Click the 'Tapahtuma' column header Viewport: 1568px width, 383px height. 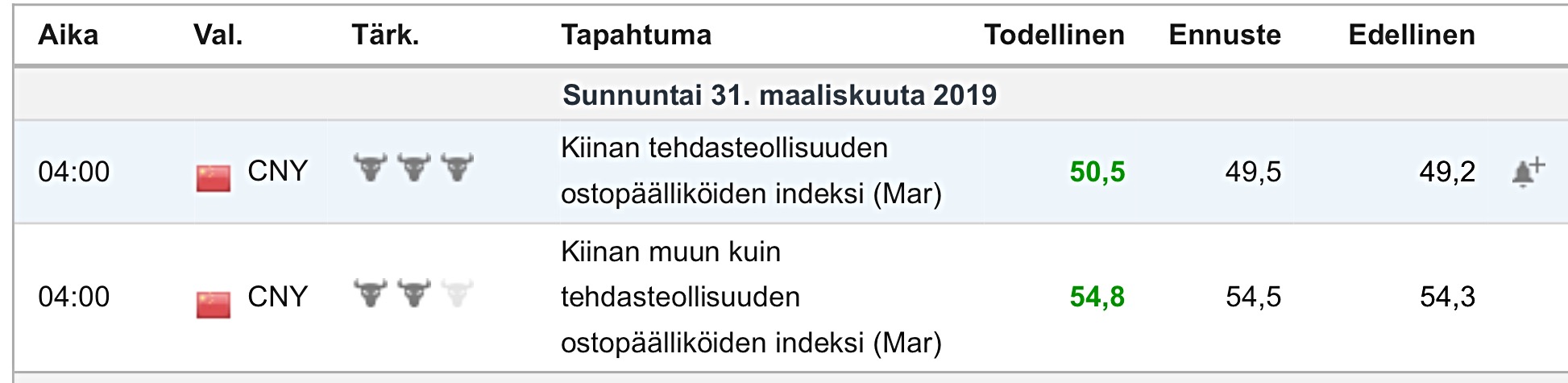click(636, 35)
